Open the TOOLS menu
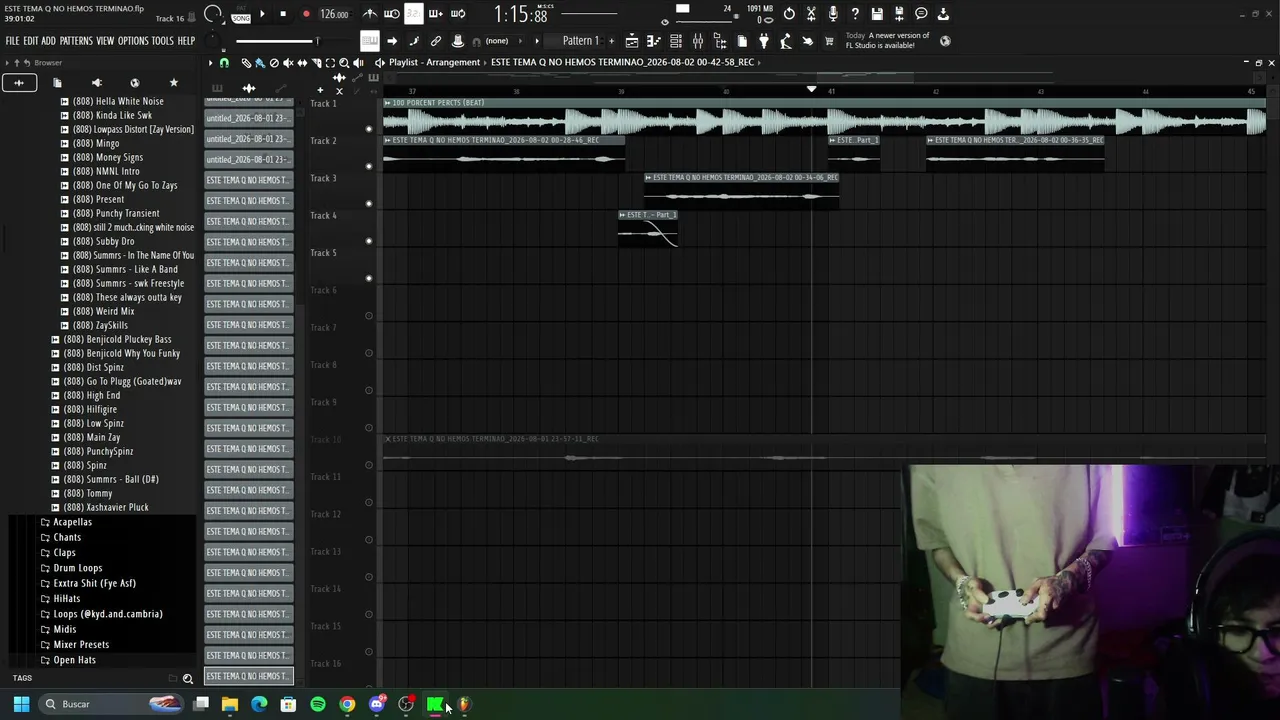Viewport: 1280px width, 720px height. tap(162, 41)
